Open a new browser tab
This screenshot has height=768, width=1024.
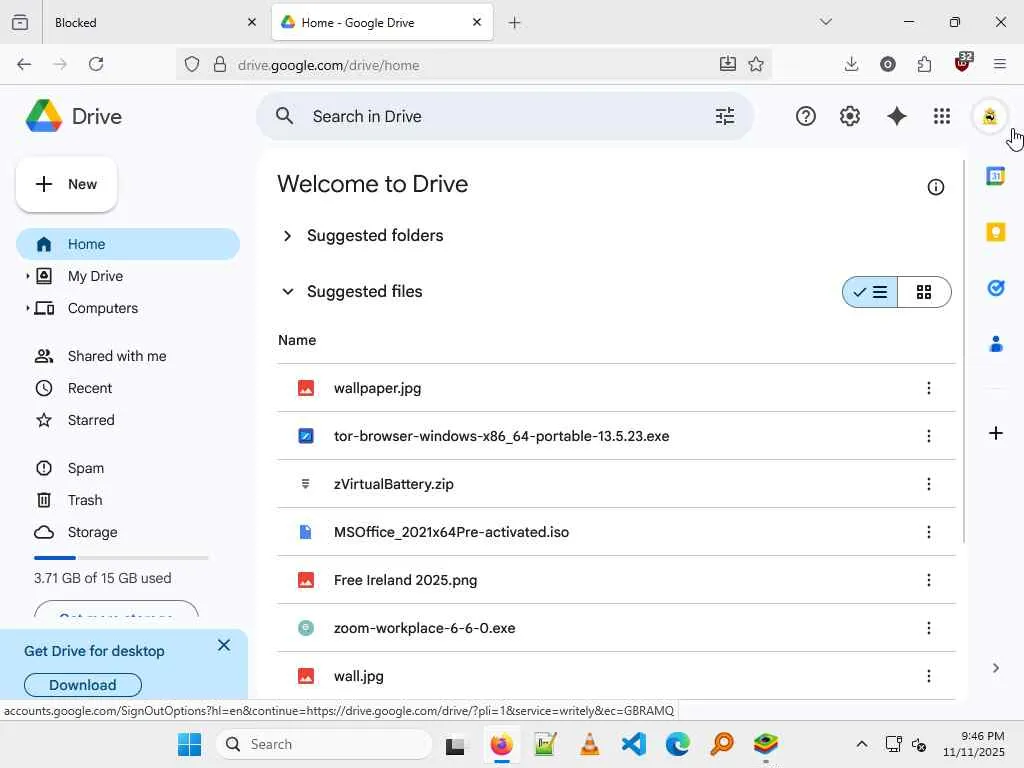[515, 23]
